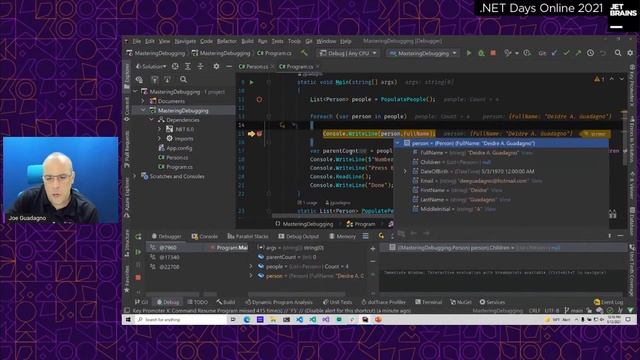The width and height of the screenshot is (640, 360).
Task: Open Visual Studio Code from taskbar
Action: tap(300, 320)
